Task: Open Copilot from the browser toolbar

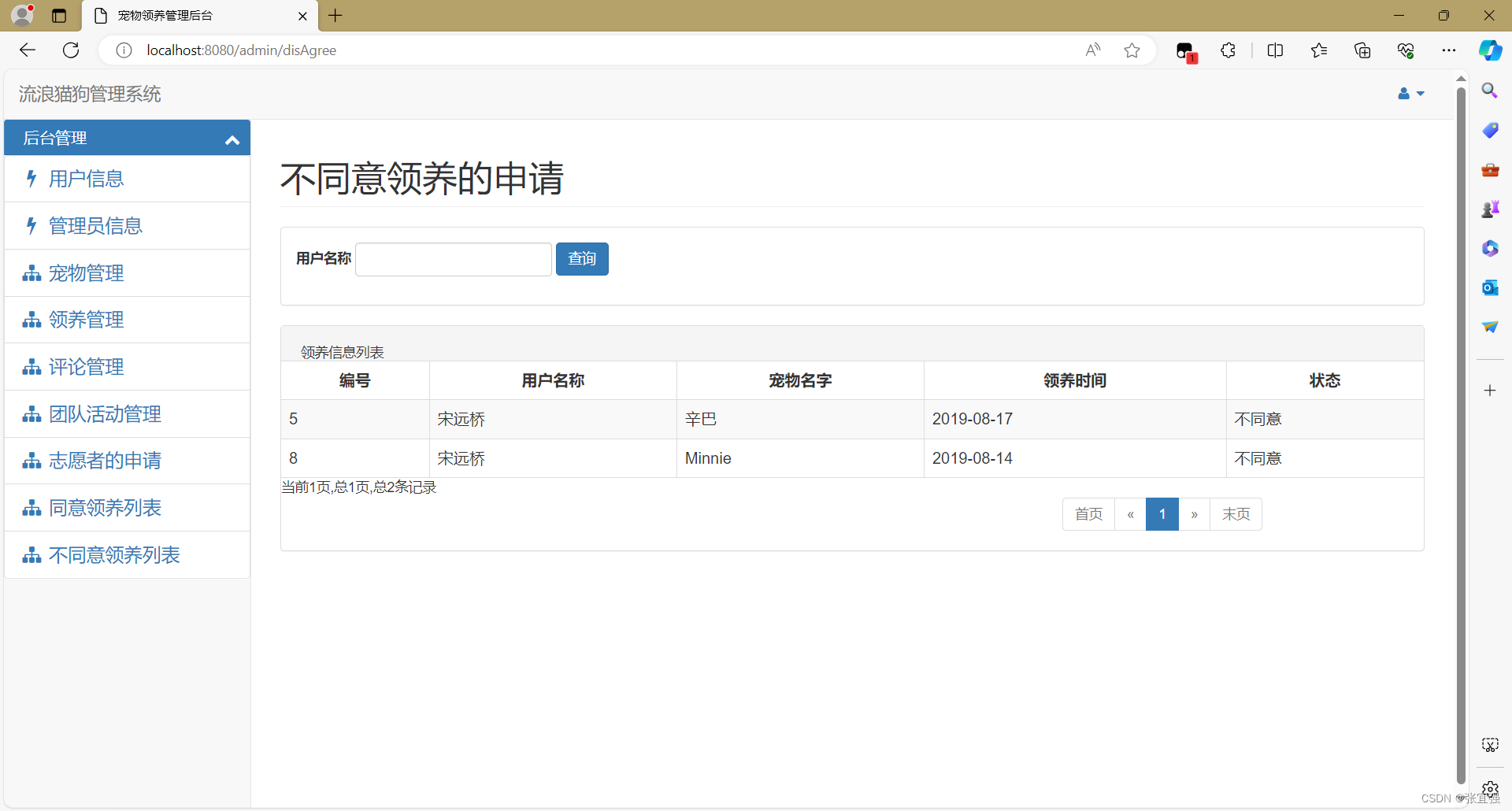Action: coord(1490,50)
